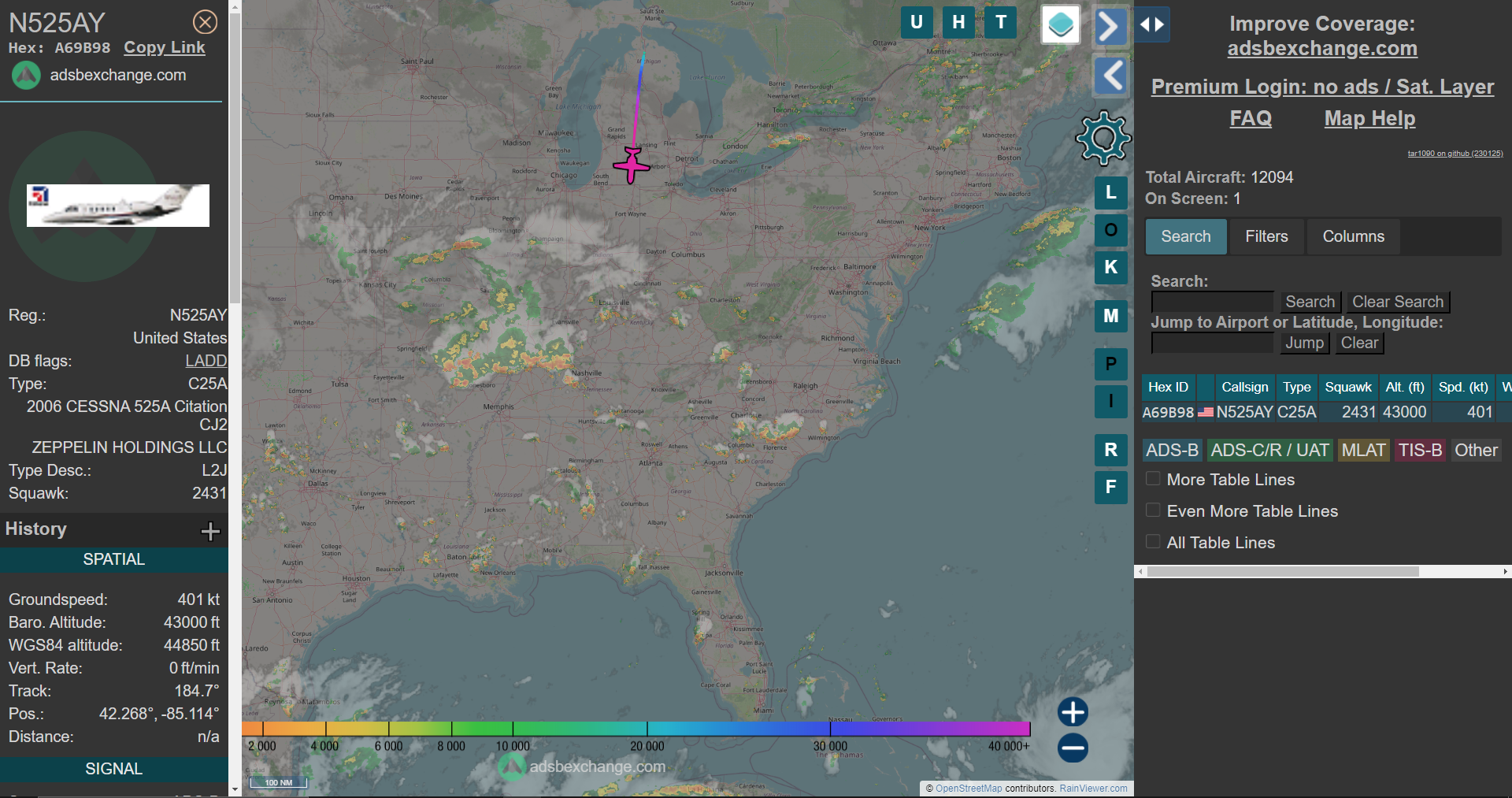
Task: Select the pink aircraft icon on map
Action: pos(632,165)
